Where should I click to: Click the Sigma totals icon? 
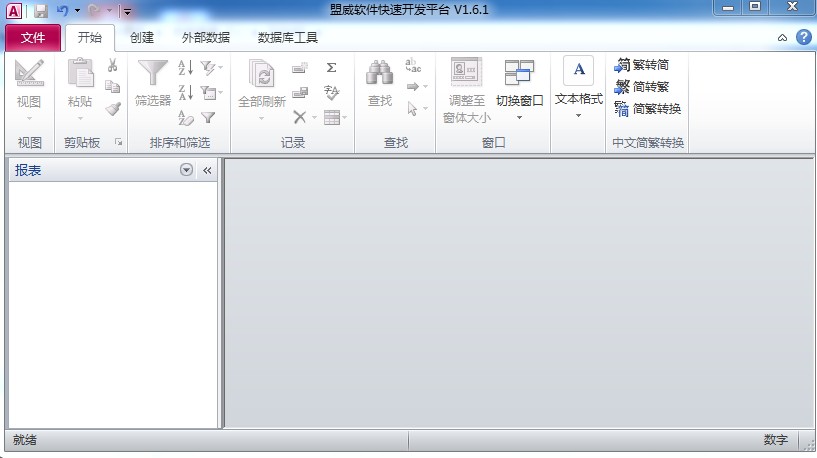pos(331,67)
